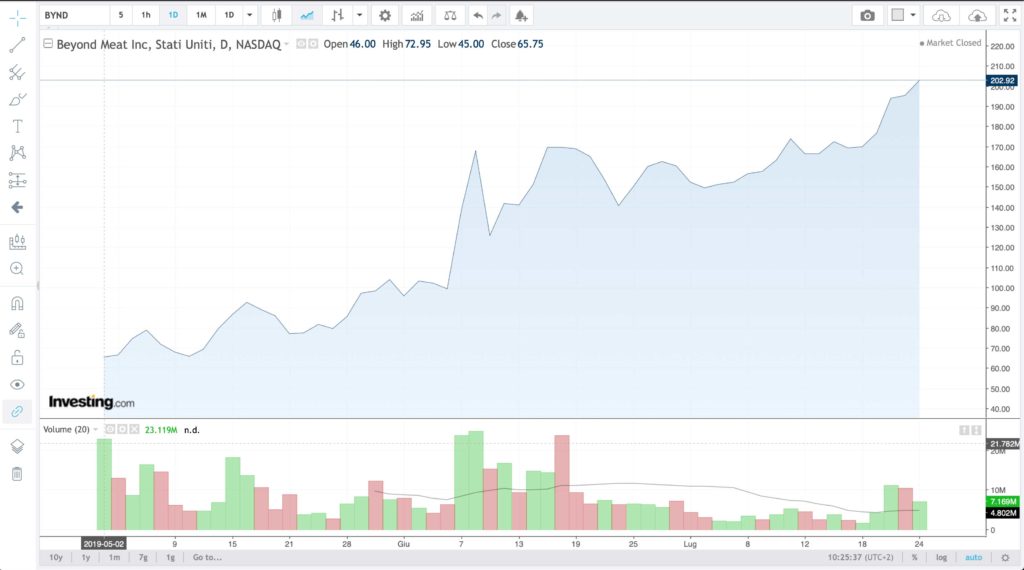1024x570 pixels.
Task: Select the pattern drawing tool
Action: 18,153
